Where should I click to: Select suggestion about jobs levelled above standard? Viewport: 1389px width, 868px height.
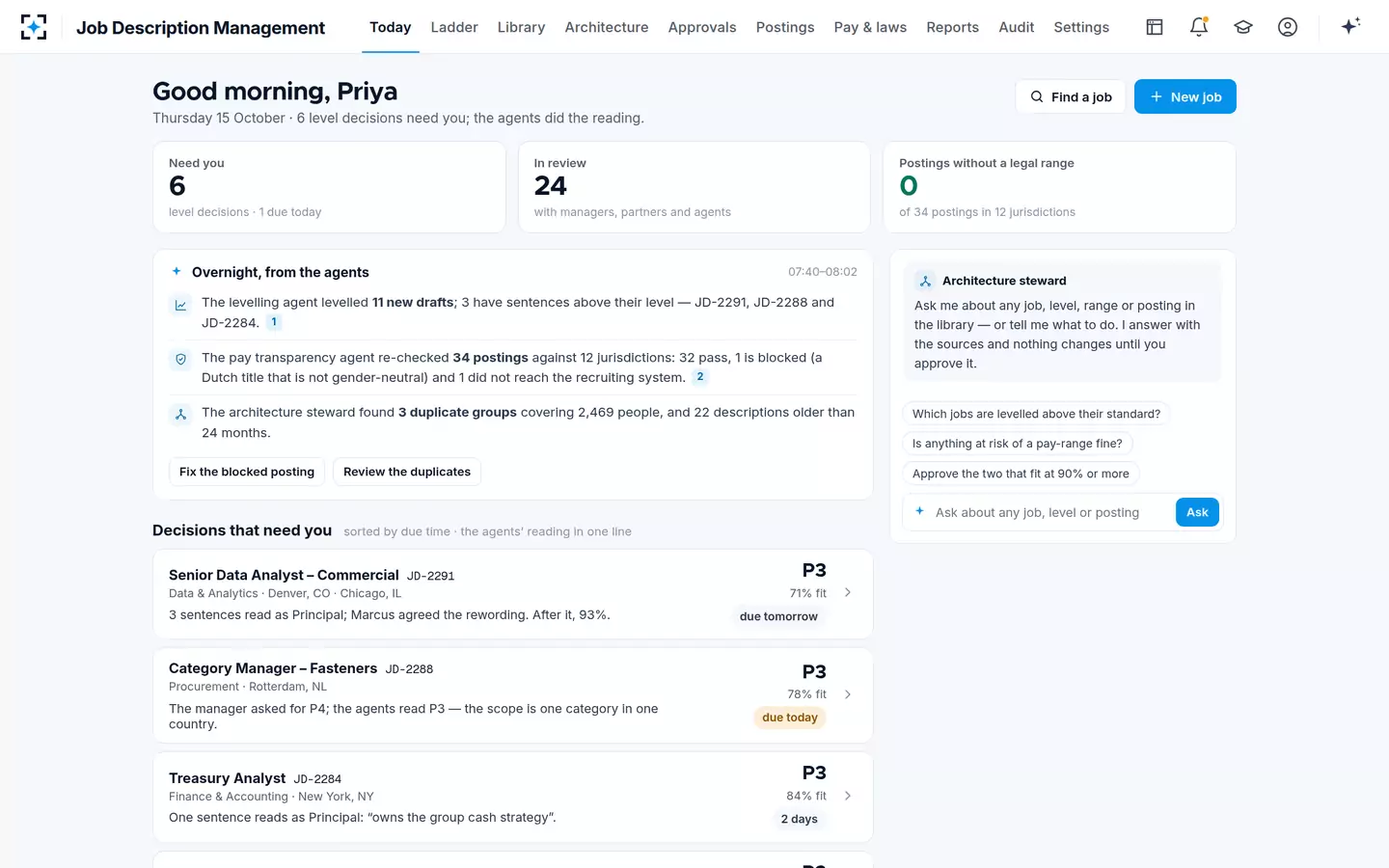1036,414
